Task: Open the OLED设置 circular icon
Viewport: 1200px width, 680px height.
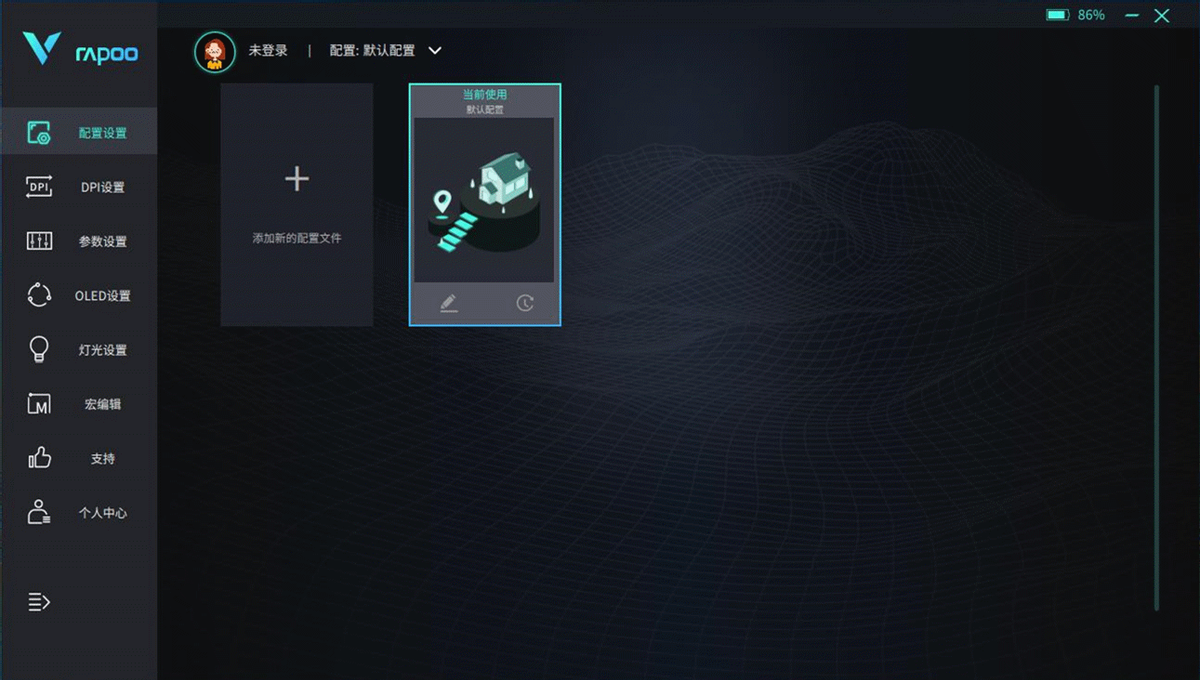Action: pyautogui.click(x=39, y=295)
